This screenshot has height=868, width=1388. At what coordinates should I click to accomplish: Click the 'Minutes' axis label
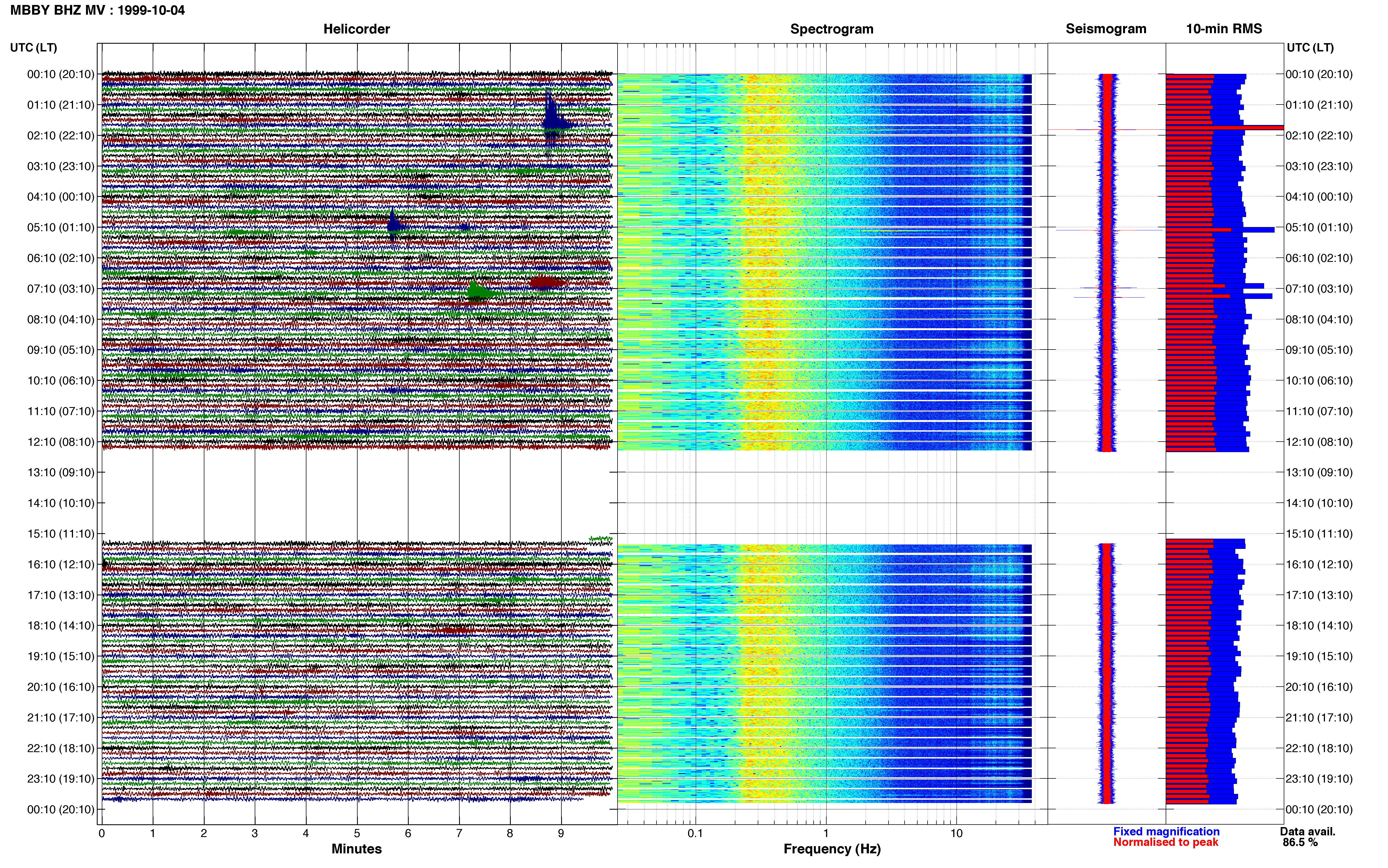[x=356, y=848]
